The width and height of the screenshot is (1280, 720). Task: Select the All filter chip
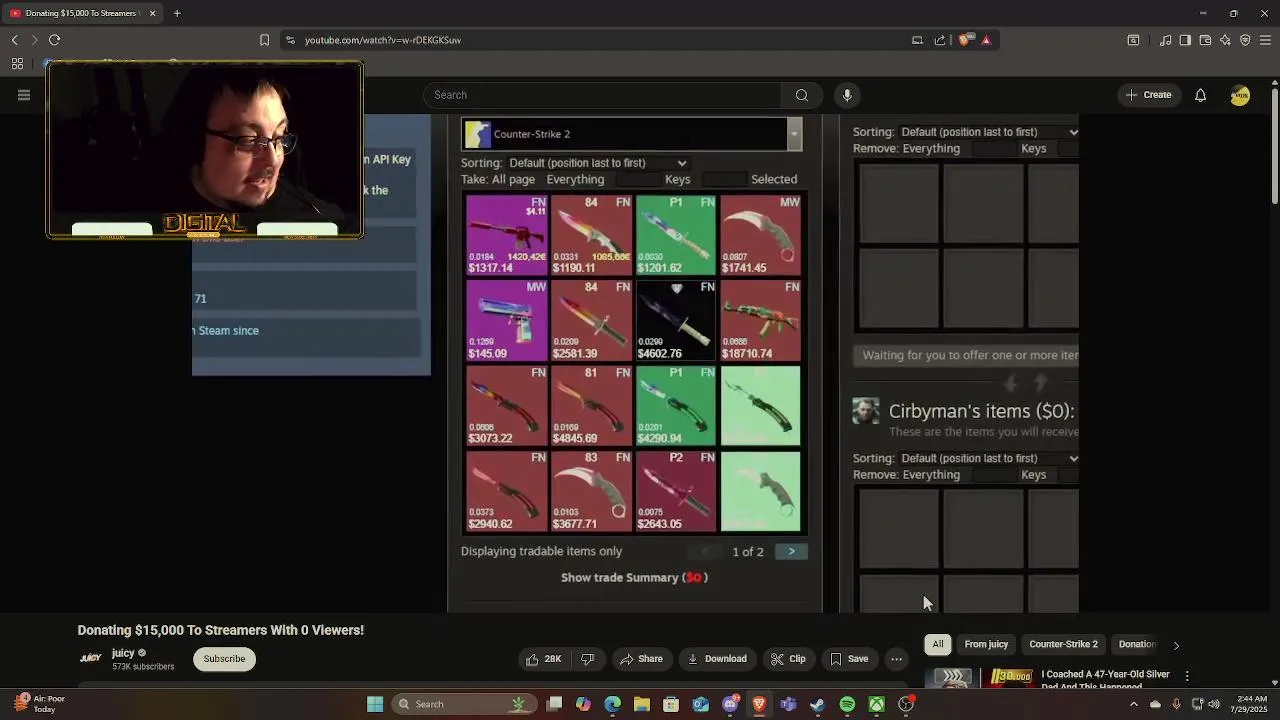(x=937, y=645)
